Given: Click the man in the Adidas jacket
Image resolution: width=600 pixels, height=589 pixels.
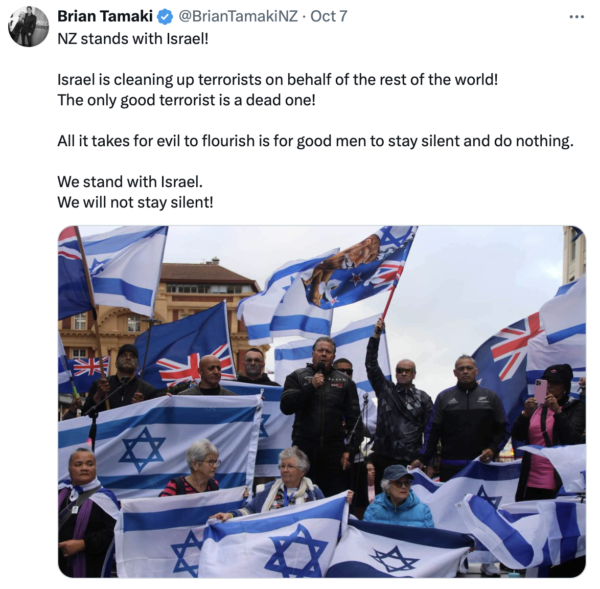Looking at the screenshot, I should pos(468,415).
